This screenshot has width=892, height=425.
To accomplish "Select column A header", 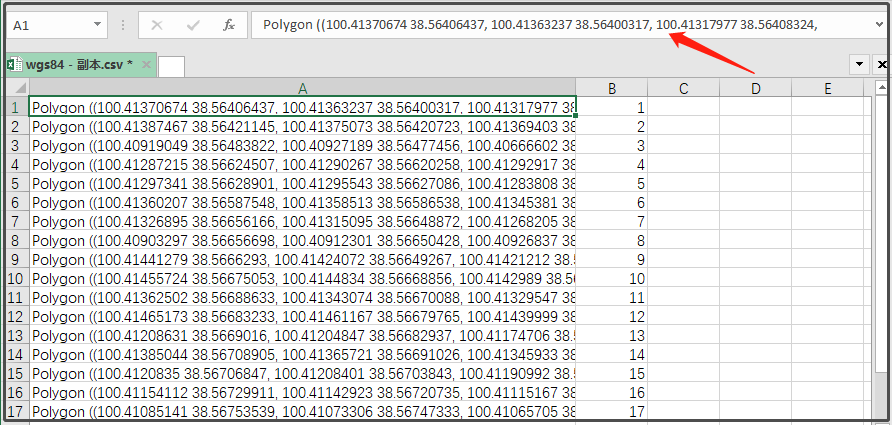I will coord(302,88).
